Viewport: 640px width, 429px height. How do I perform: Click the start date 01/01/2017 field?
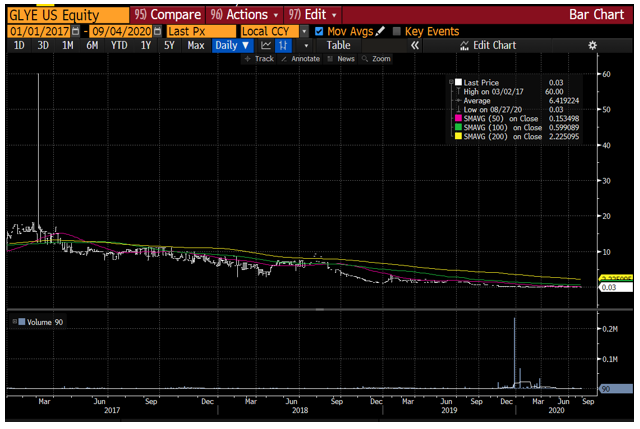pos(39,31)
